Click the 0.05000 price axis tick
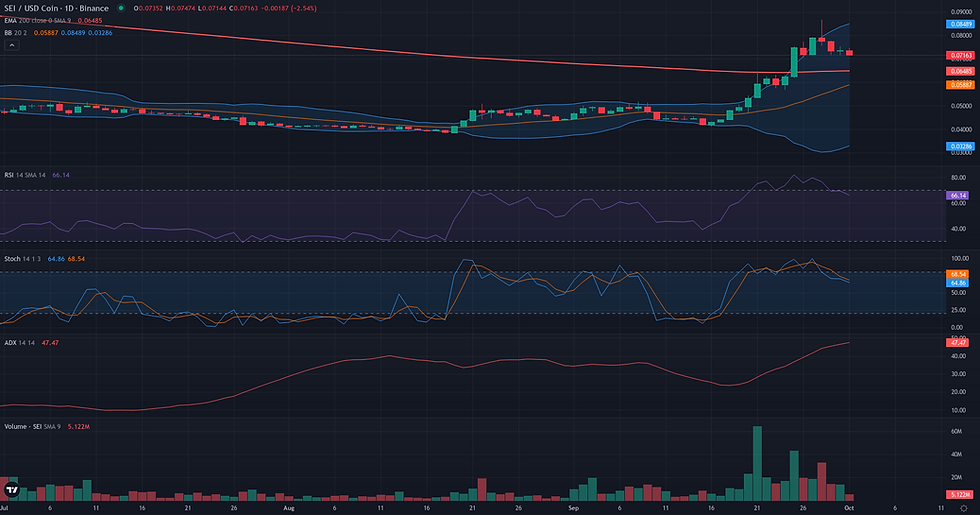Image resolution: width=980 pixels, height=515 pixels. pyautogui.click(x=961, y=106)
